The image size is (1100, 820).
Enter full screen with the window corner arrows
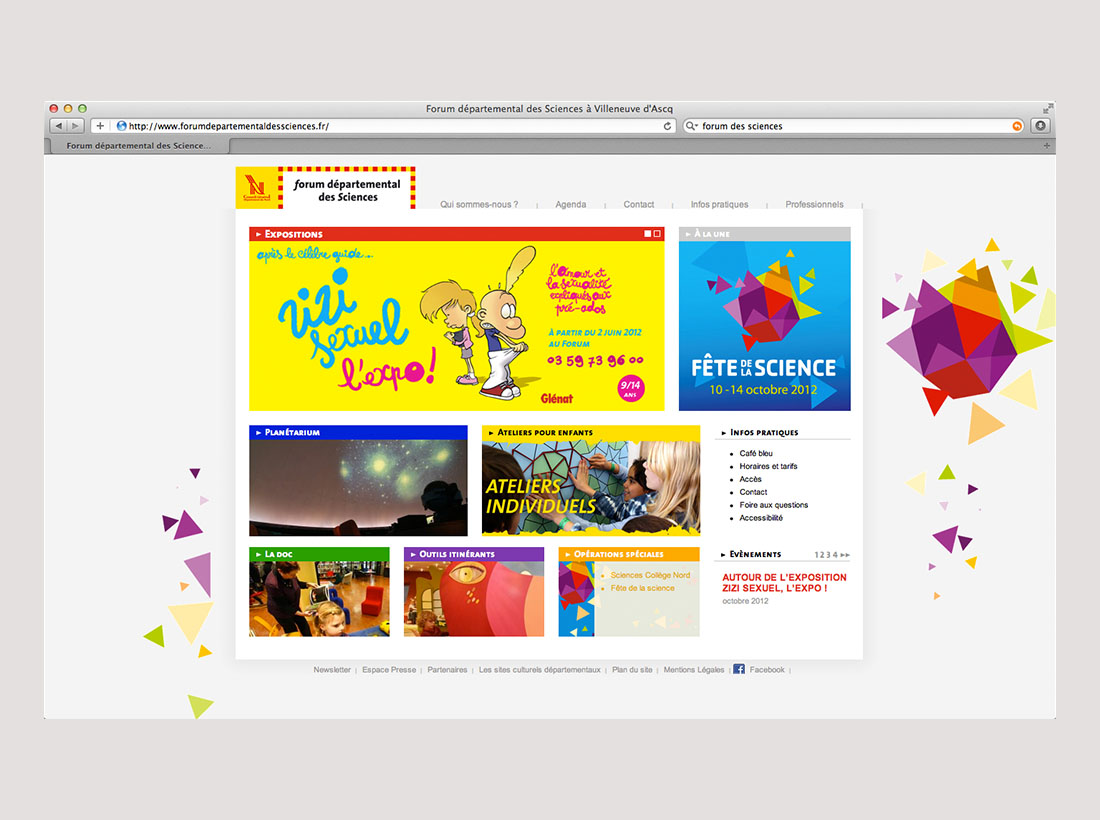coord(1047,109)
